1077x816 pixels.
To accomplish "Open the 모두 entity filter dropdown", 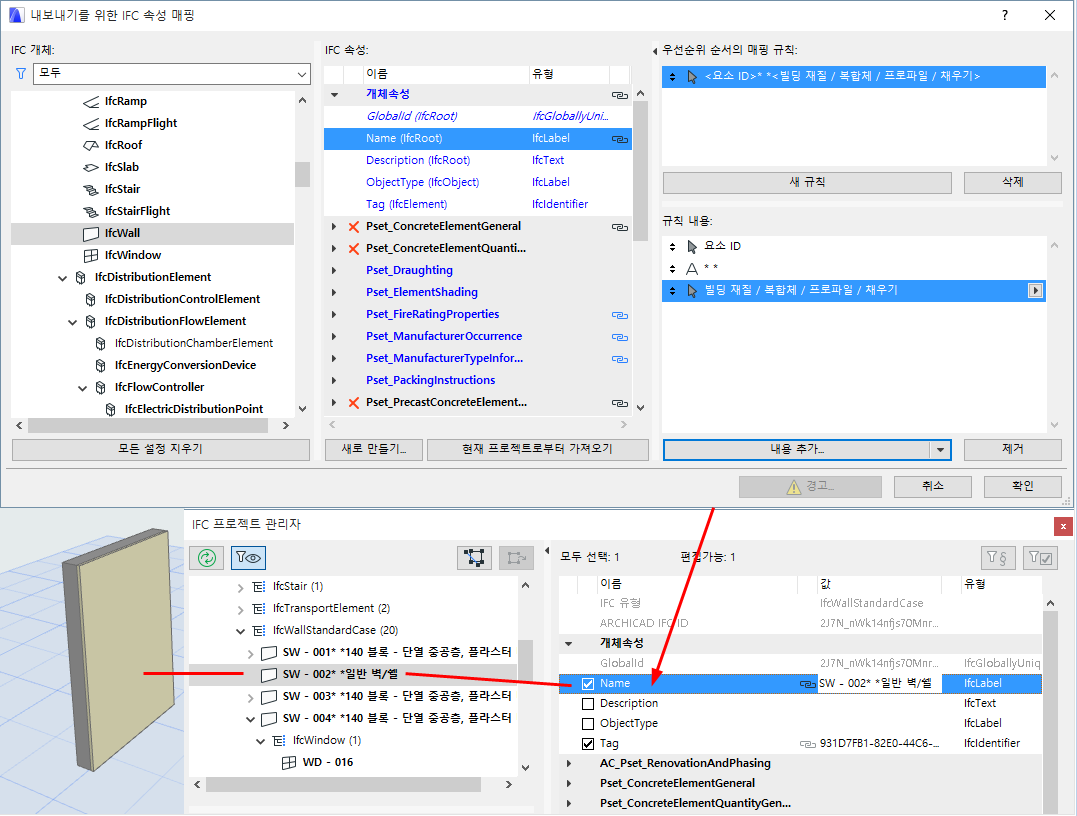I will (x=172, y=73).
